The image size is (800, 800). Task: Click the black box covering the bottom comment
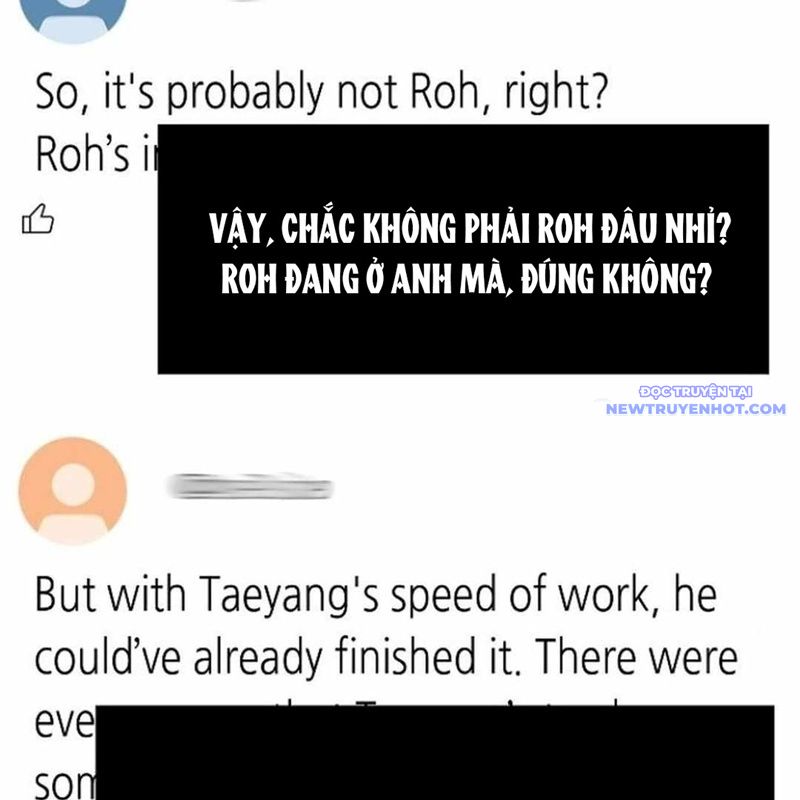pyautogui.click(x=435, y=753)
